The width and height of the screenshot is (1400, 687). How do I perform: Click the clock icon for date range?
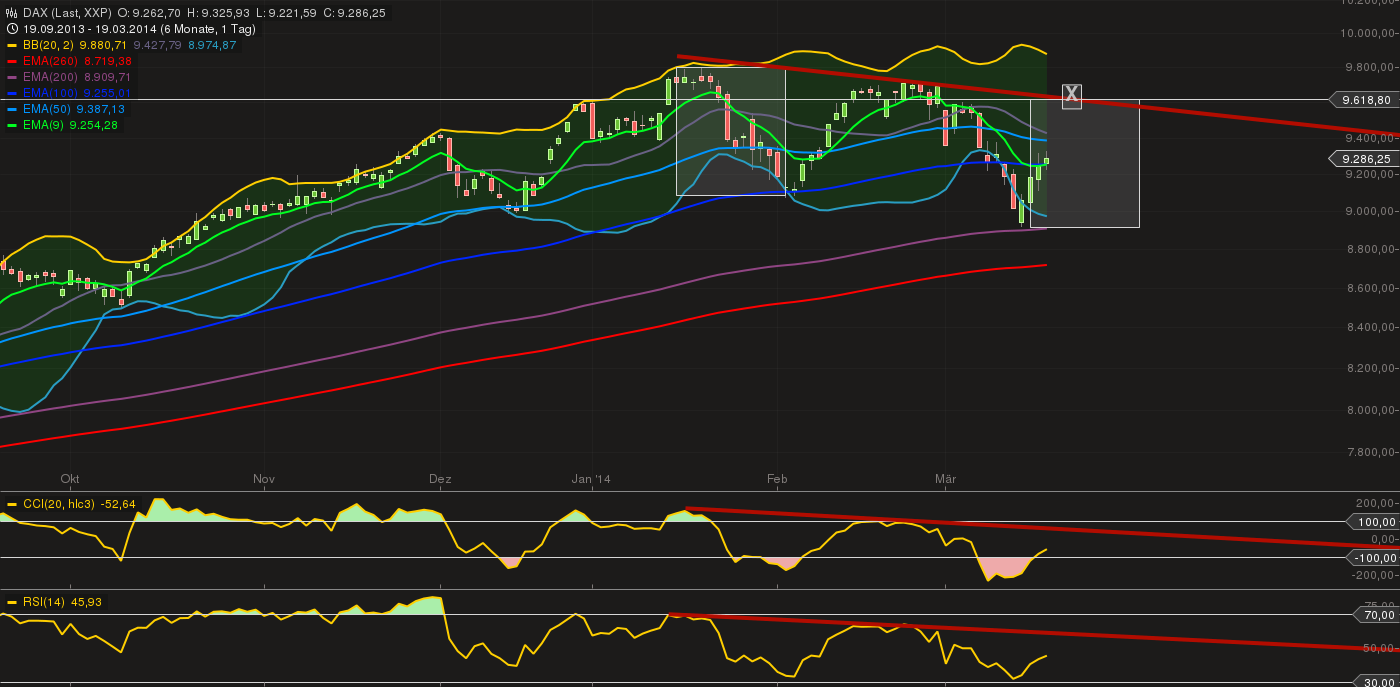pos(11,29)
